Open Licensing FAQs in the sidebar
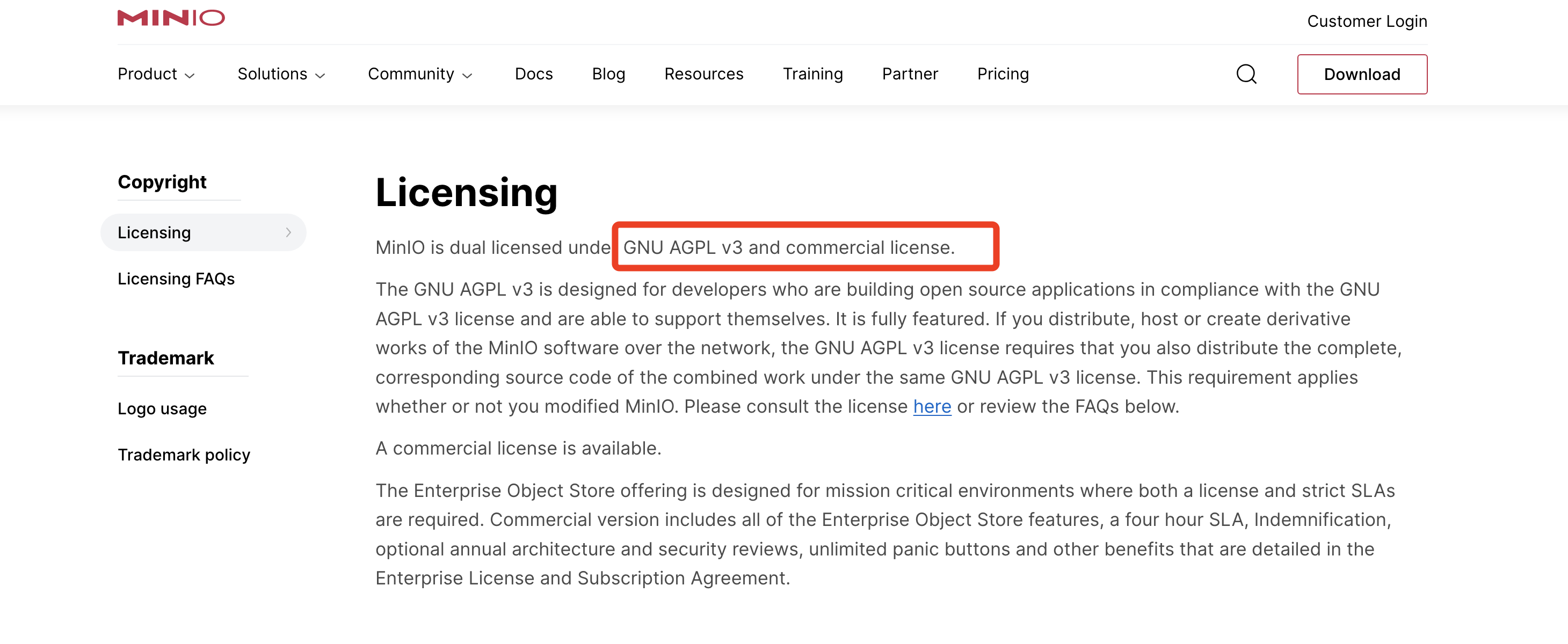 pos(176,279)
